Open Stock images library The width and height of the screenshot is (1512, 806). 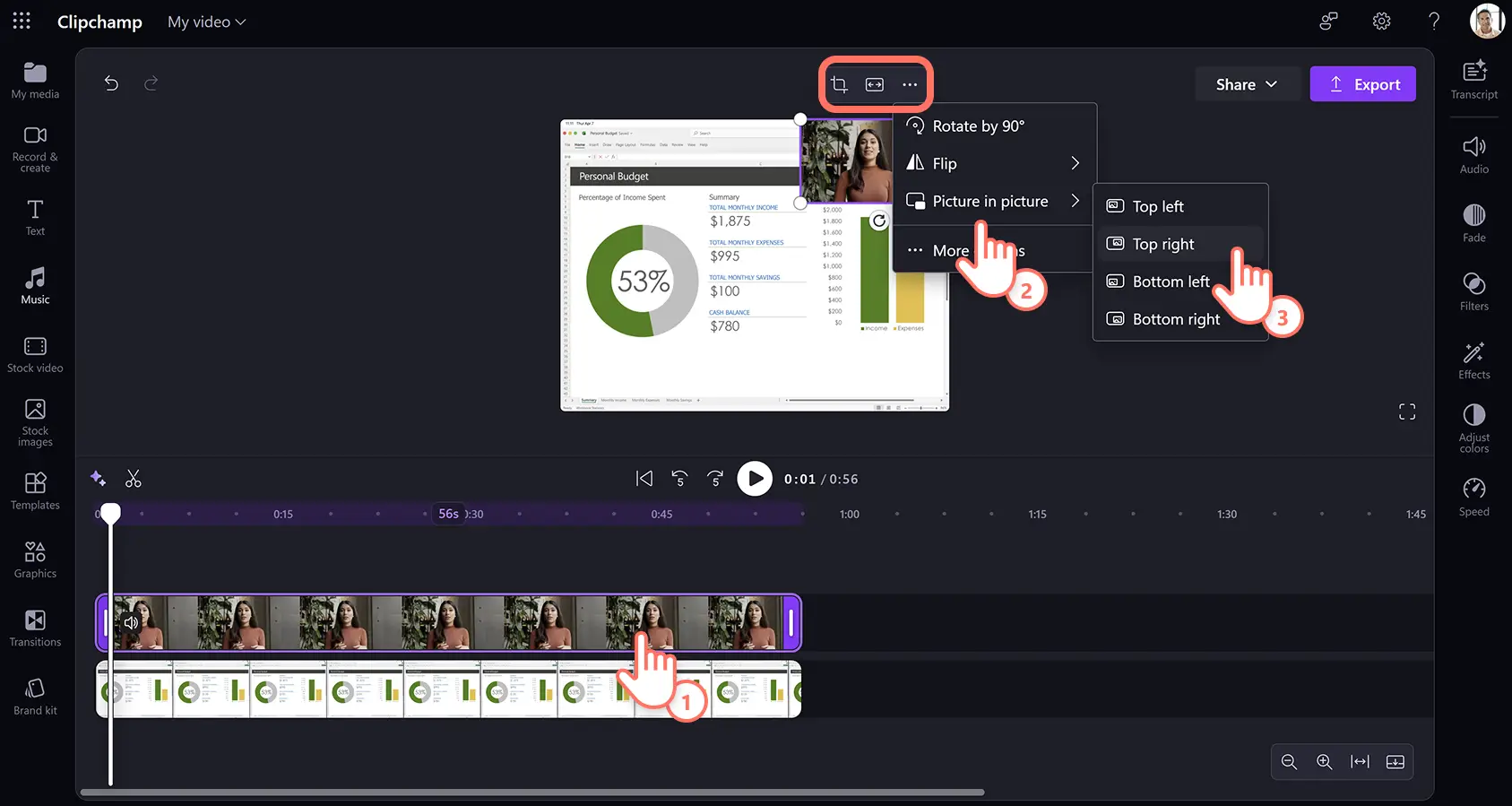pos(35,423)
